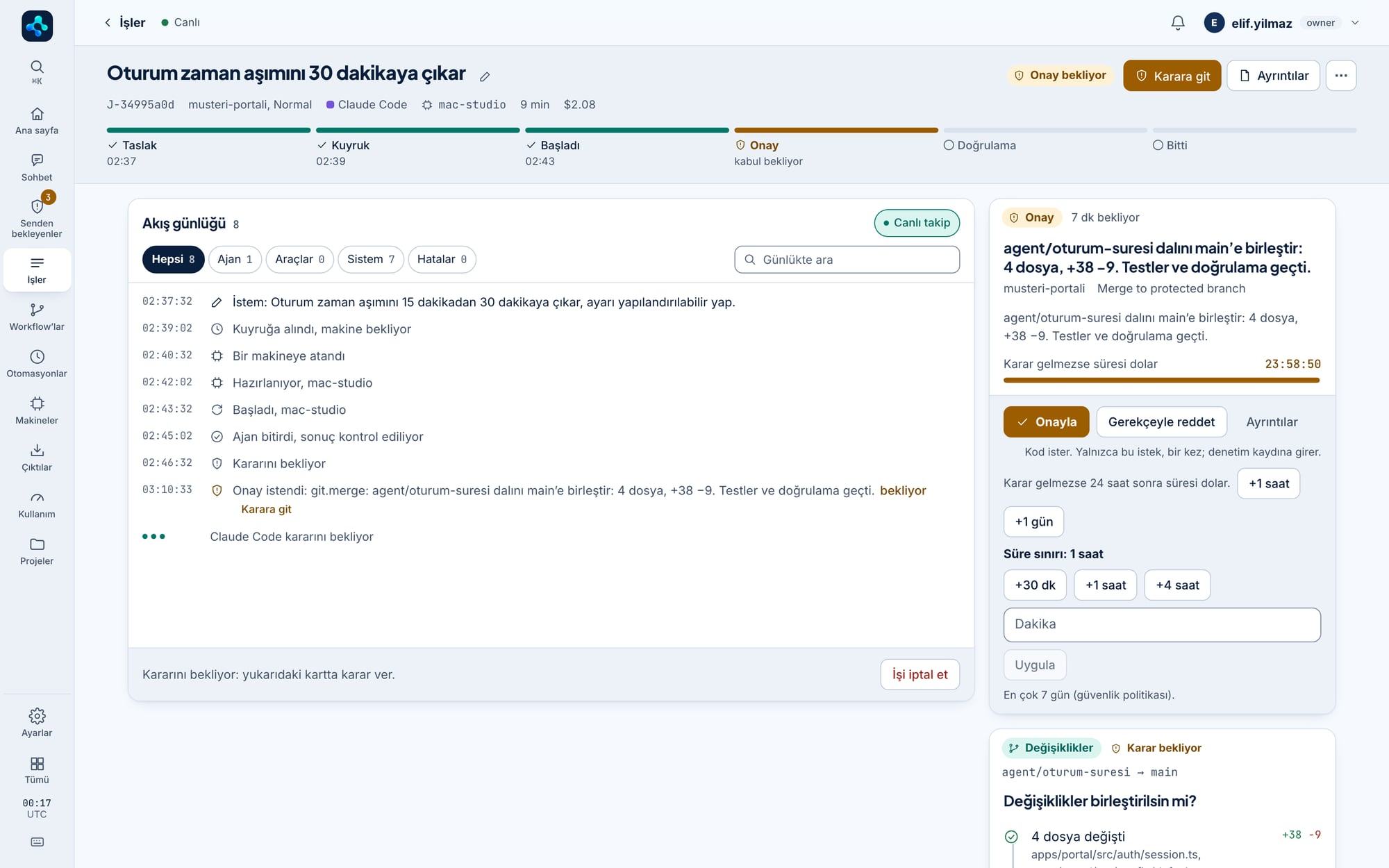This screenshot has width=1389, height=868.
Task: Open Ayarlar gear icon
Action: coord(37,716)
